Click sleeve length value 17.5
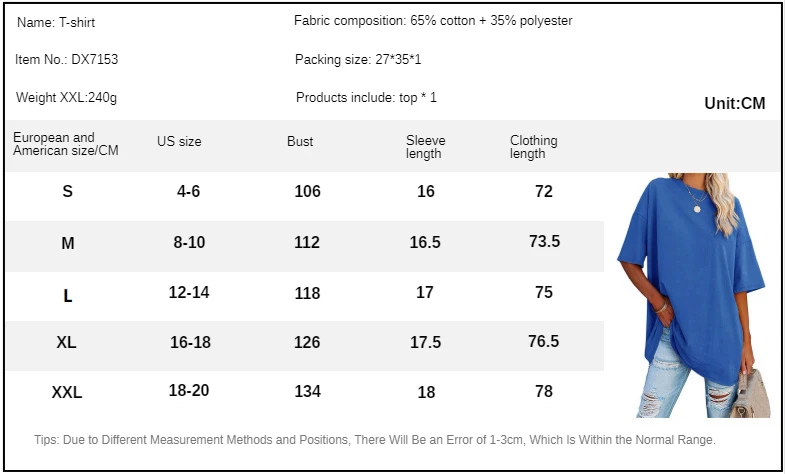Screen dimensions: 785x474 [x=426, y=342]
